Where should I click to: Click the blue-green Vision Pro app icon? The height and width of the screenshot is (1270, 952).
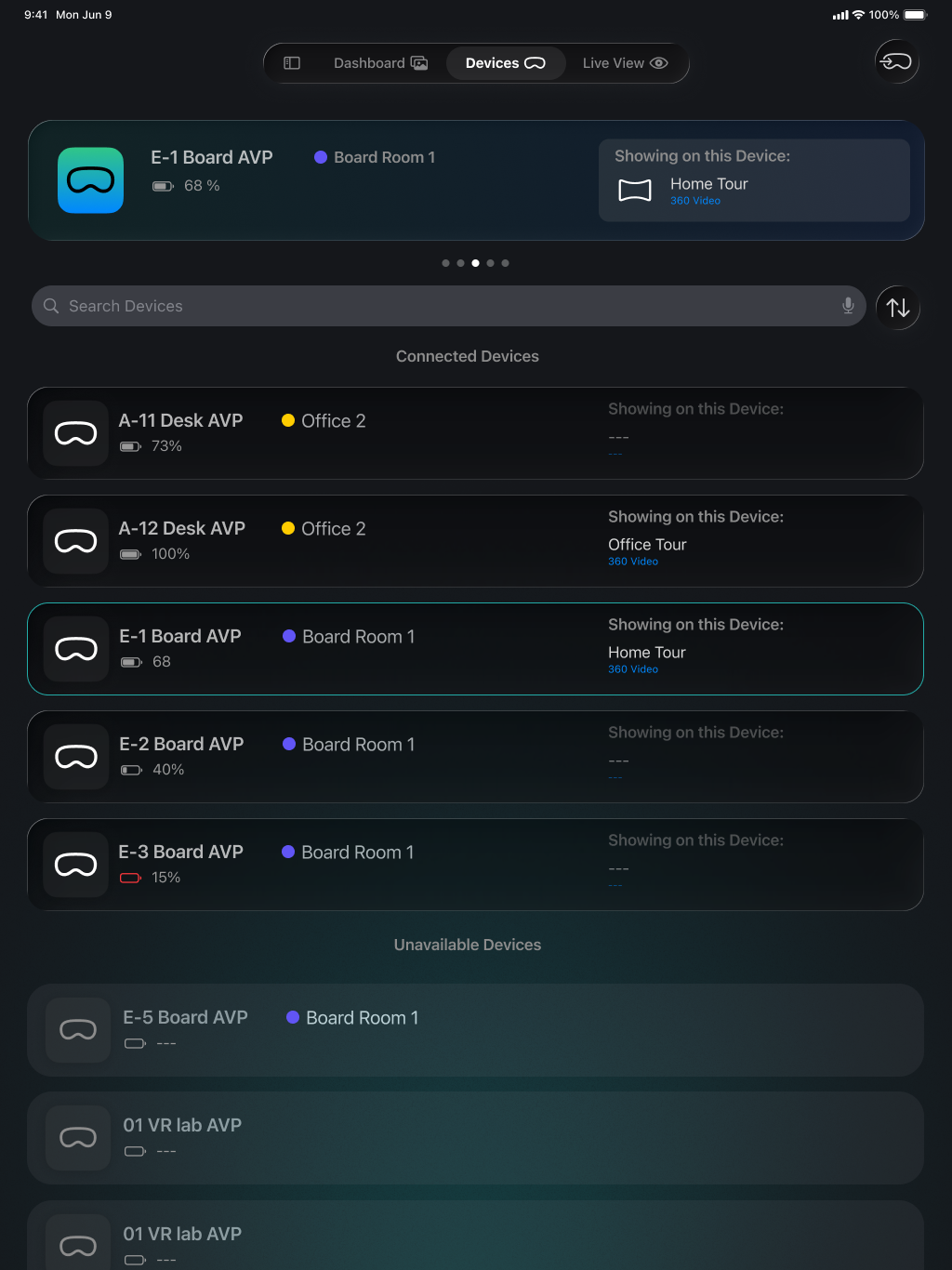click(91, 180)
